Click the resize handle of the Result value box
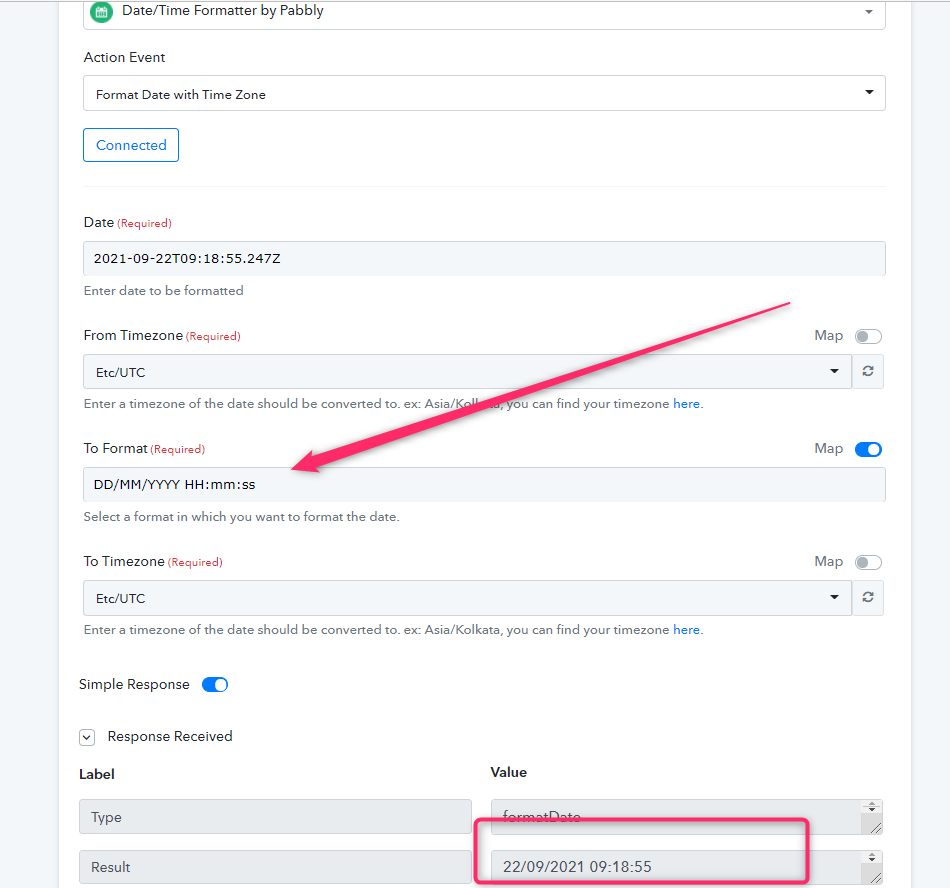 pos(875,878)
